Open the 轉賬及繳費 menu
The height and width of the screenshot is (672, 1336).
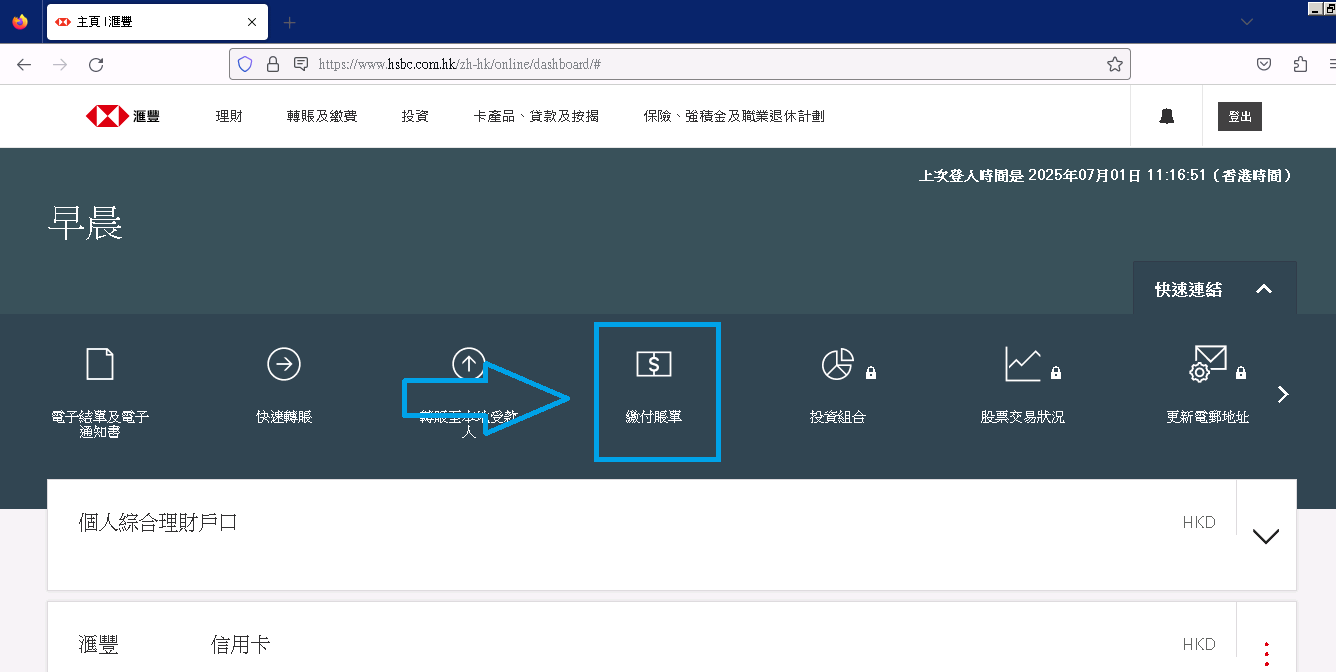(322, 117)
